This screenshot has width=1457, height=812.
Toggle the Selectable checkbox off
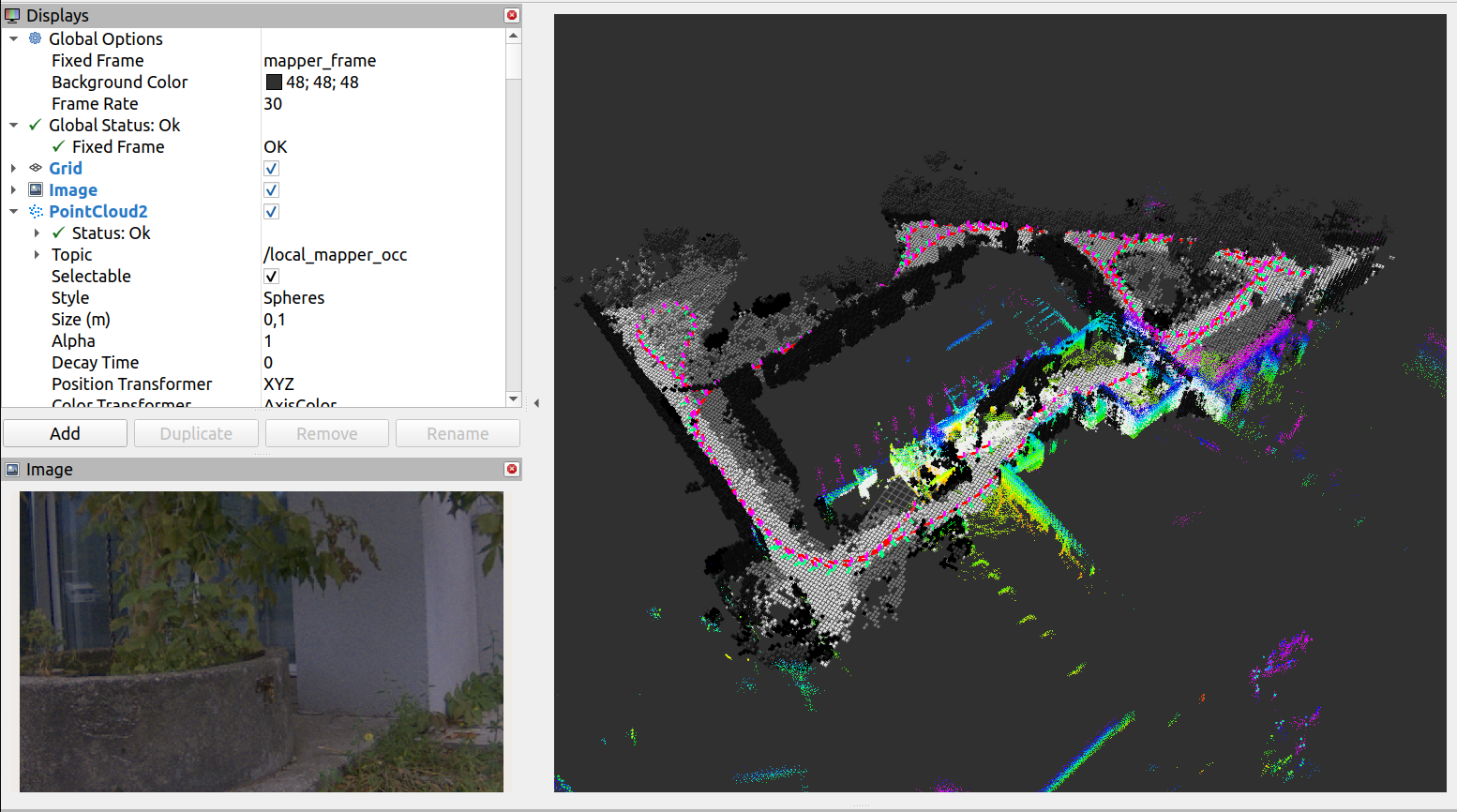(x=271, y=277)
